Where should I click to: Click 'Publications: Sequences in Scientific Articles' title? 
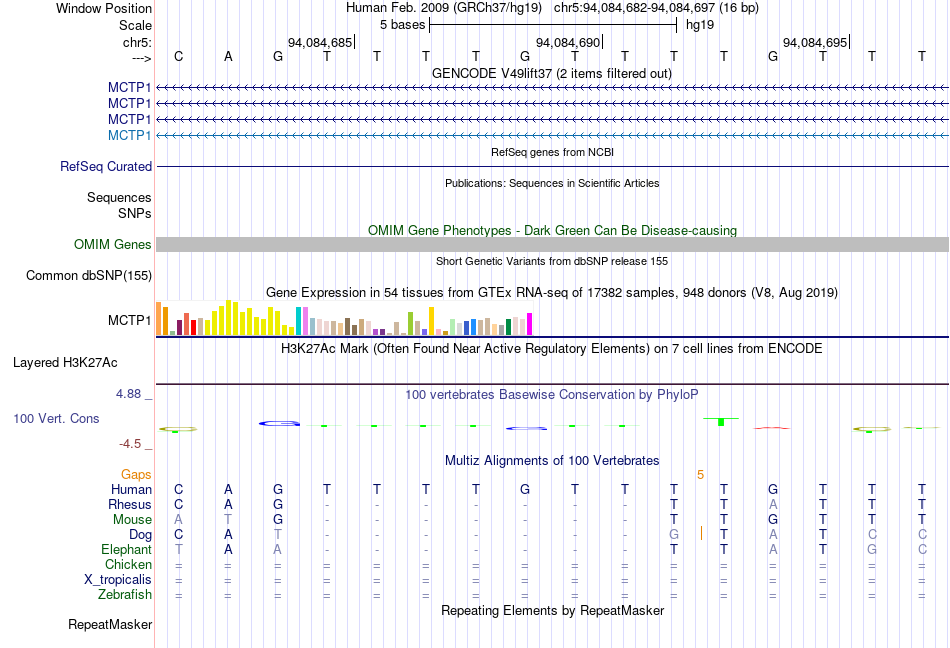click(552, 183)
